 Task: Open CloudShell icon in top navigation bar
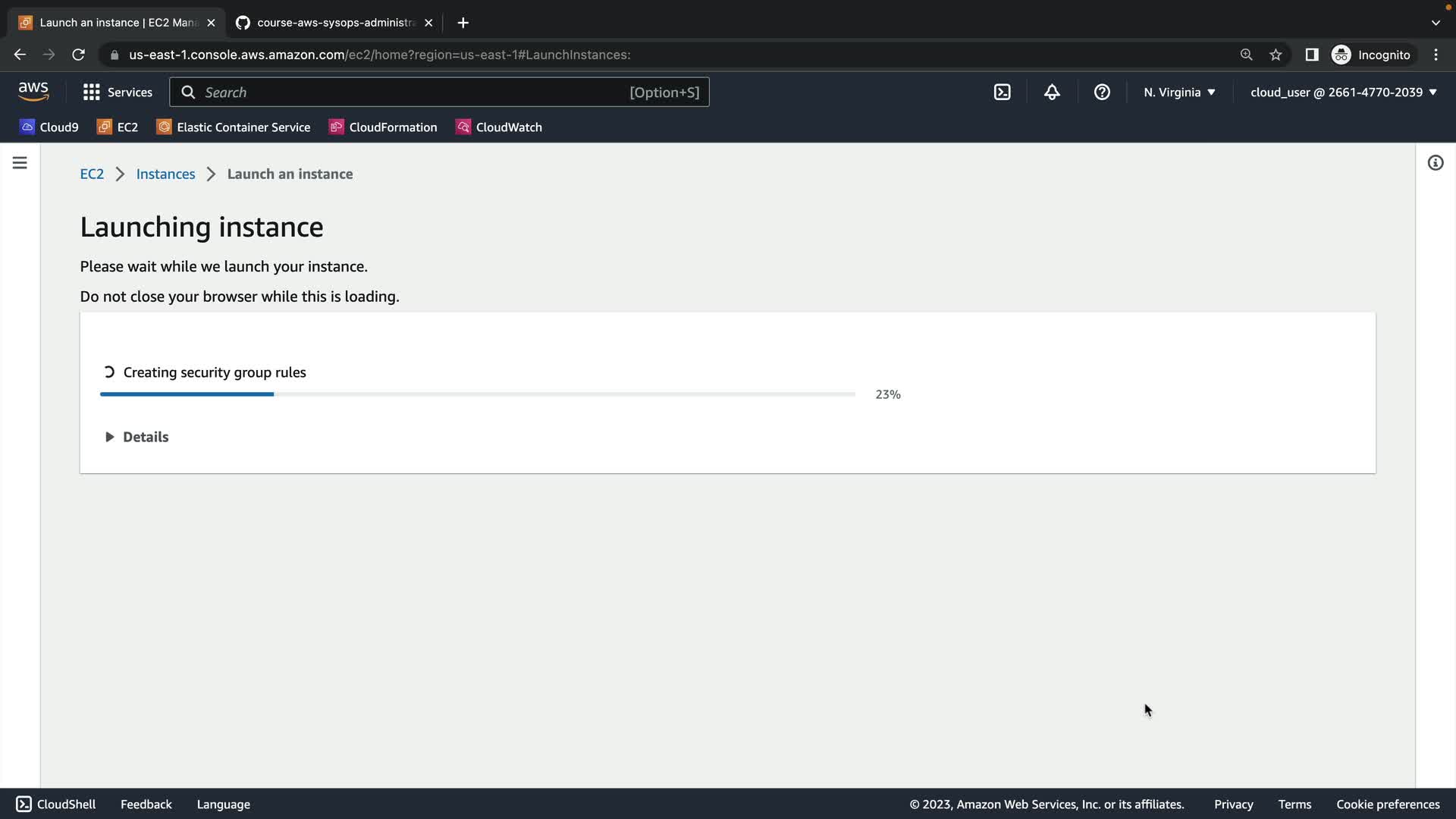1002,93
